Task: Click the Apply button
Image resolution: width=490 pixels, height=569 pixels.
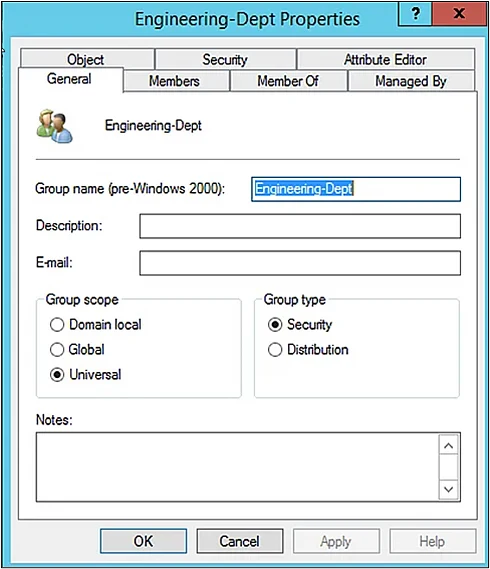Action: 336,541
